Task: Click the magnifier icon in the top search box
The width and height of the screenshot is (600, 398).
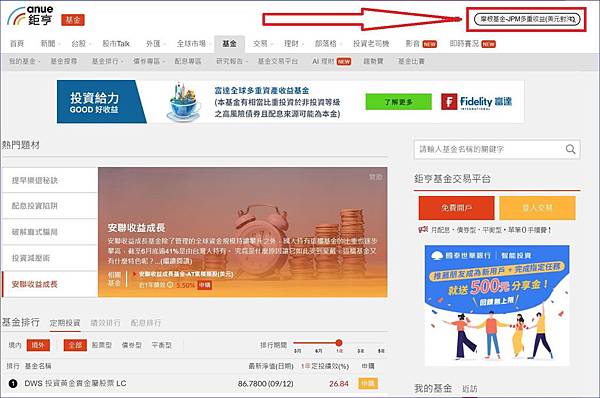Action: (x=572, y=19)
